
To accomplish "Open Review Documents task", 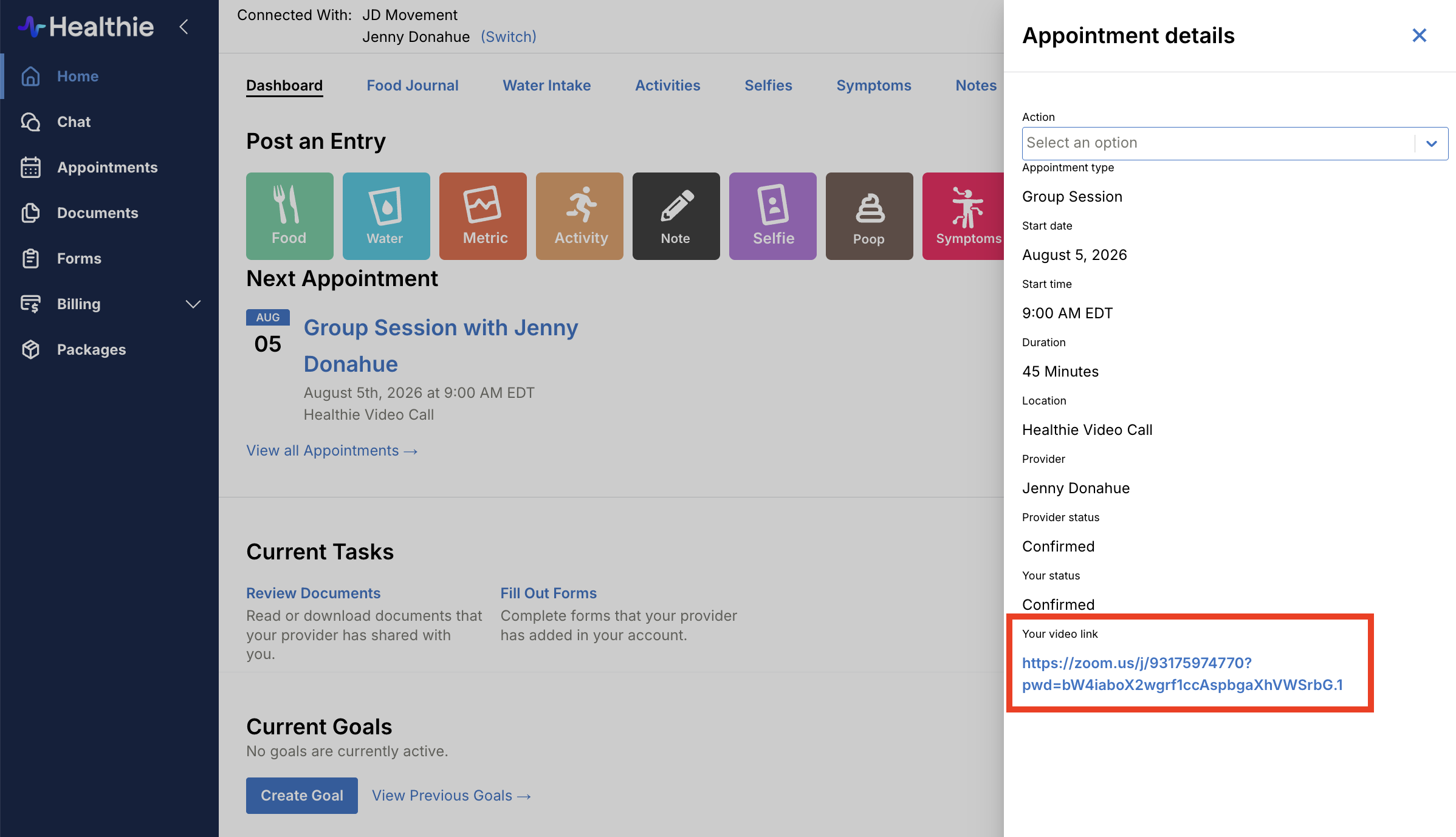I will 314,593.
